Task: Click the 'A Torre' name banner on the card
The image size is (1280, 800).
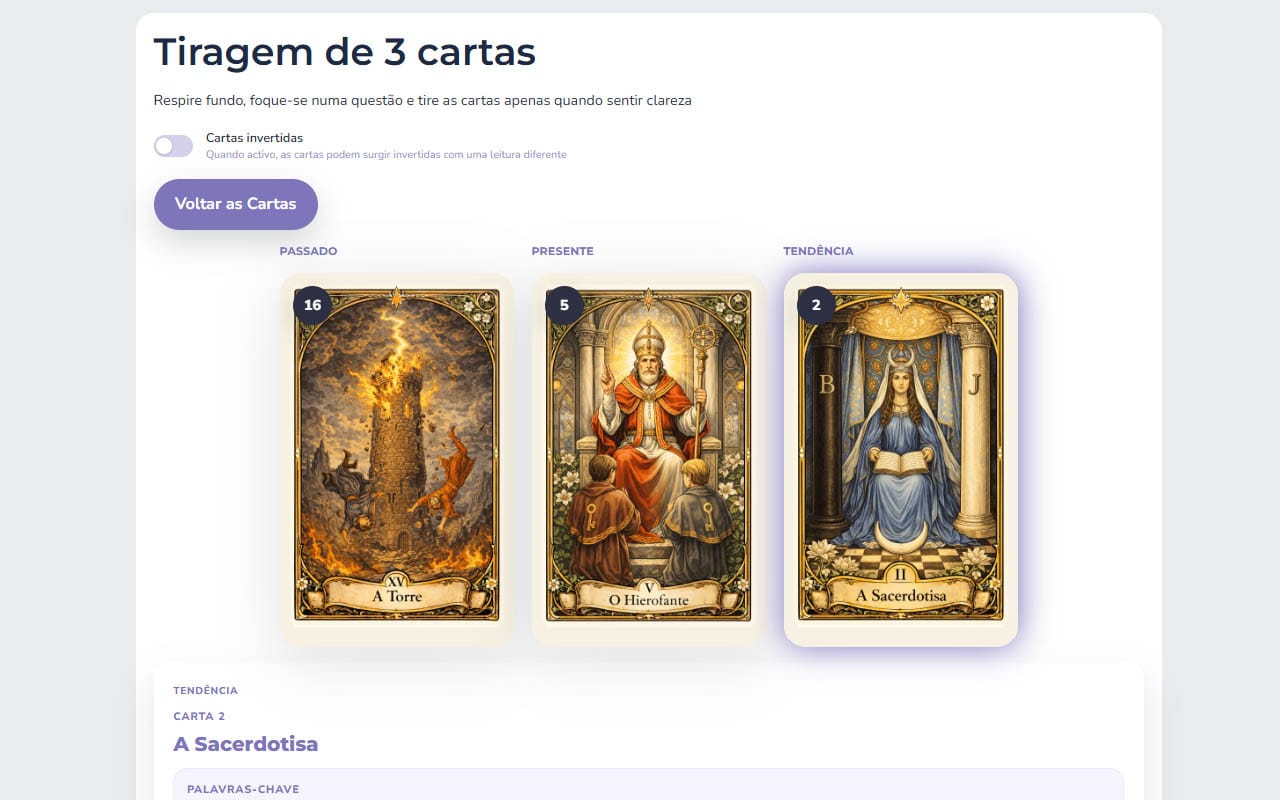Action: tap(397, 596)
